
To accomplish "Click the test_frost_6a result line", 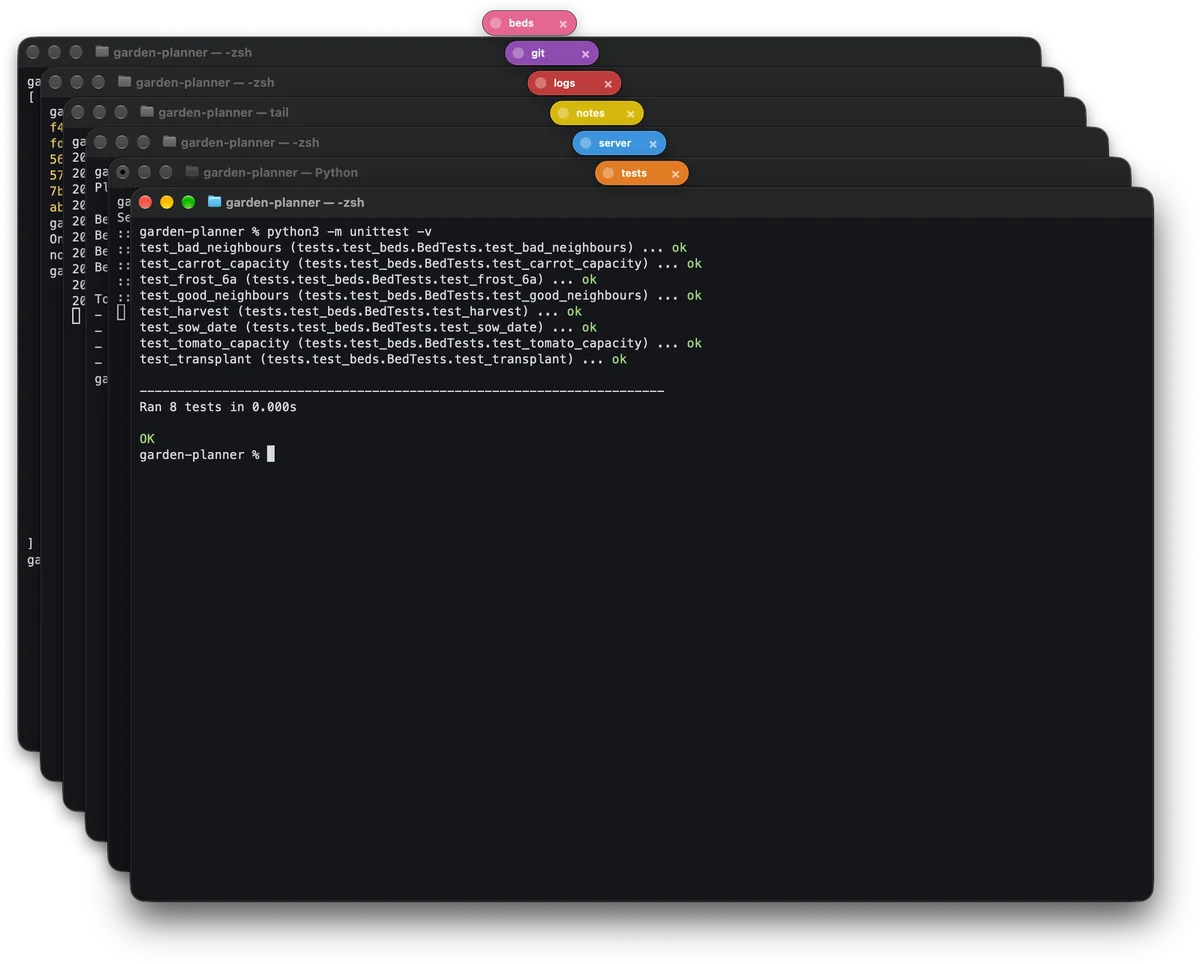I will [x=368, y=279].
